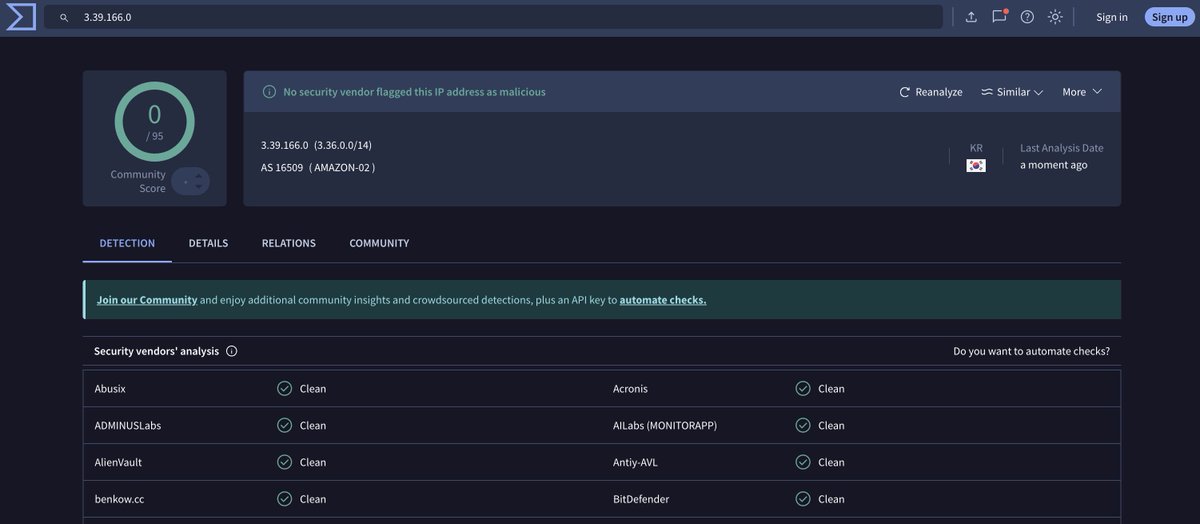Viewport: 1200px width, 524px height.
Task: Open the automate checks link
Action: [x=663, y=300]
